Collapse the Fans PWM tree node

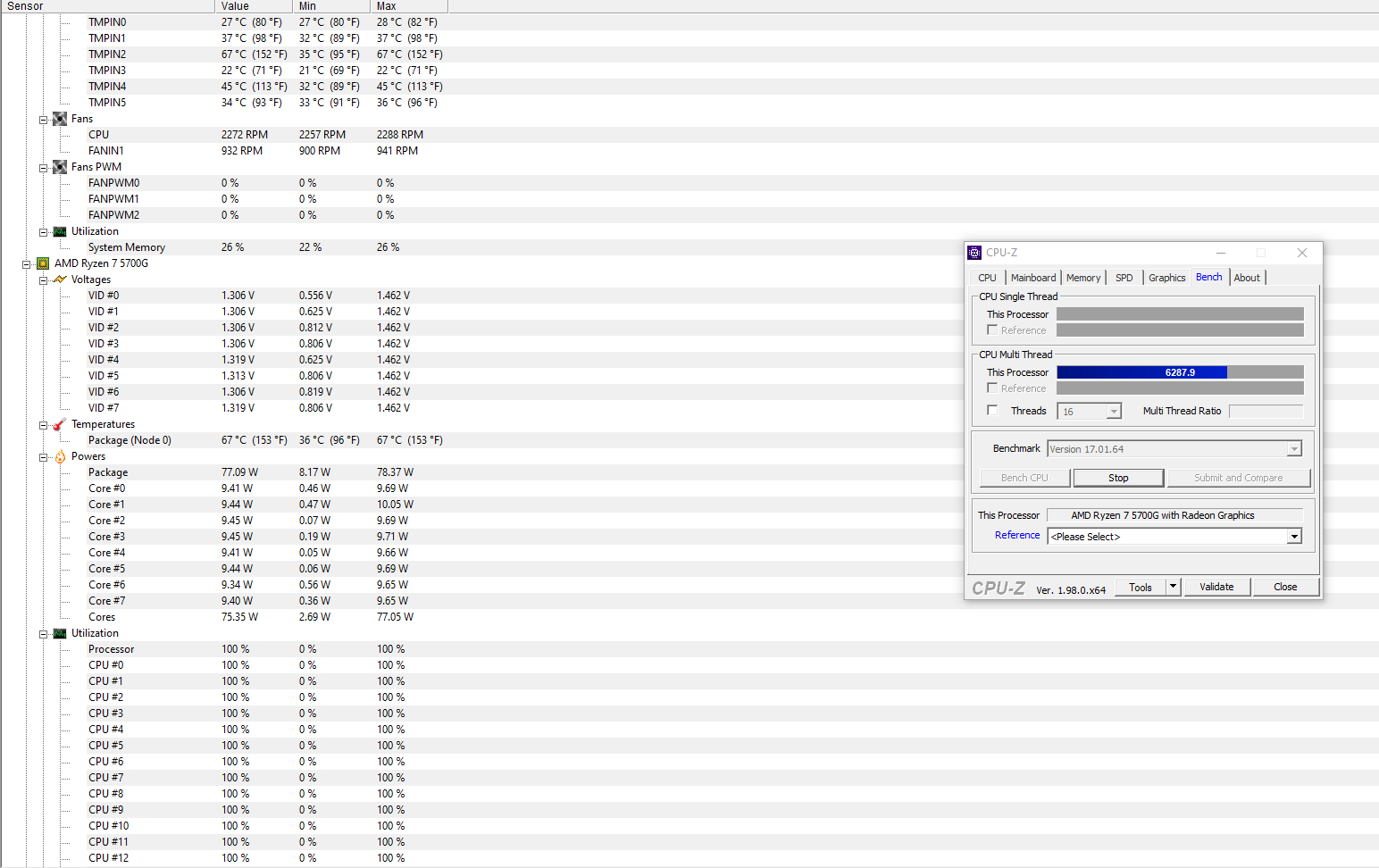[43, 168]
